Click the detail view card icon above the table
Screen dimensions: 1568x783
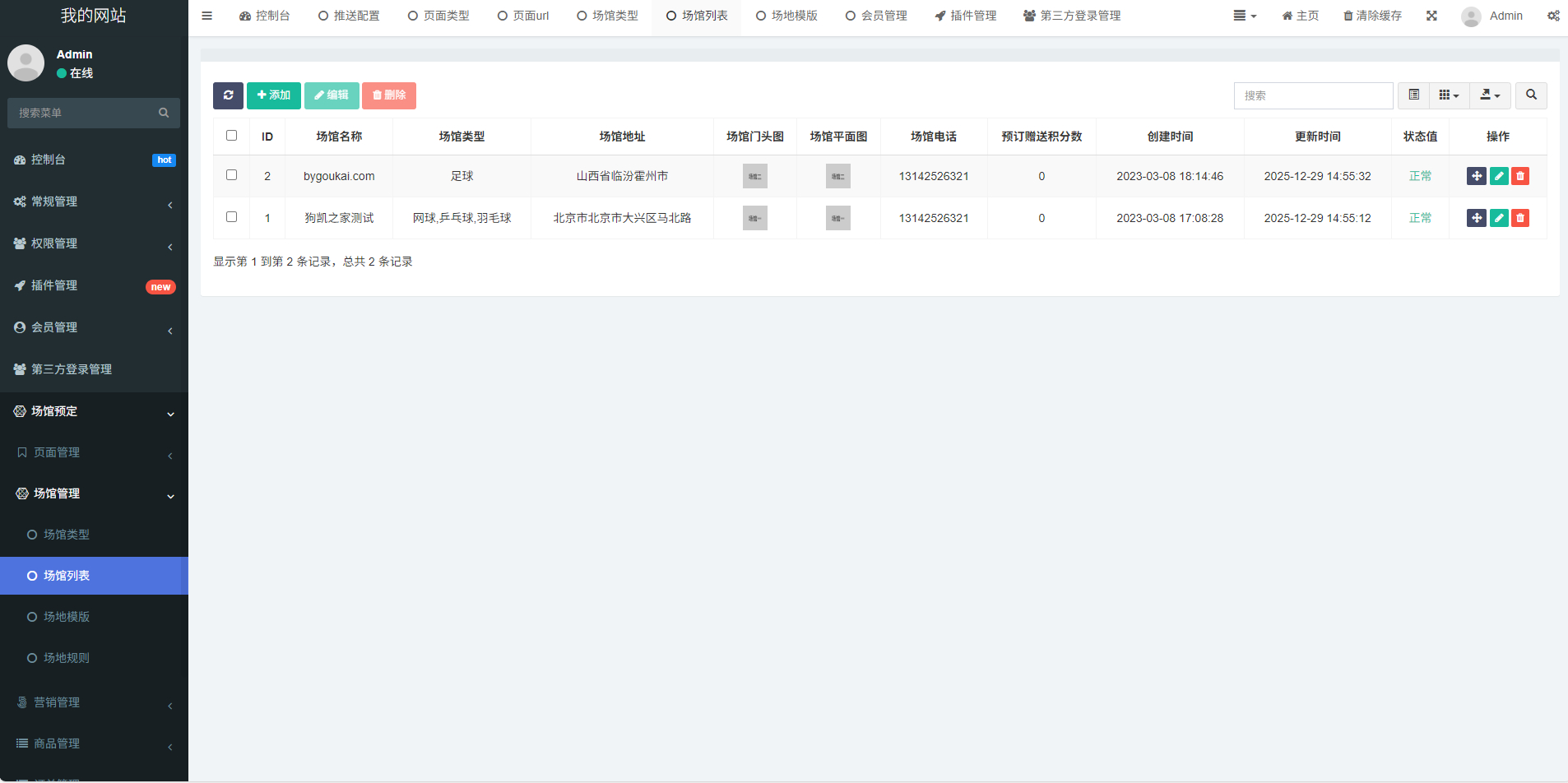(1414, 95)
